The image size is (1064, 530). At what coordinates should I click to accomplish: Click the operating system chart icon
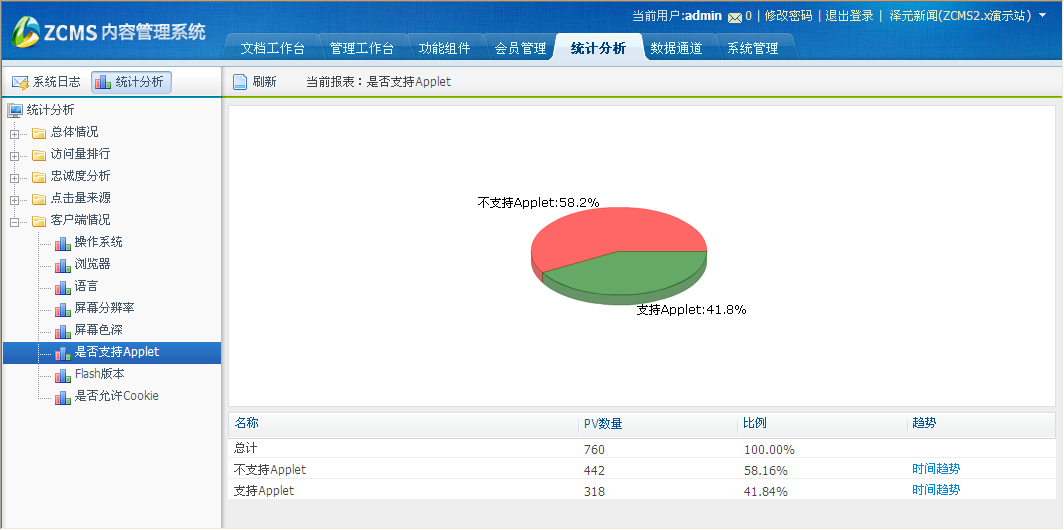click(63, 243)
